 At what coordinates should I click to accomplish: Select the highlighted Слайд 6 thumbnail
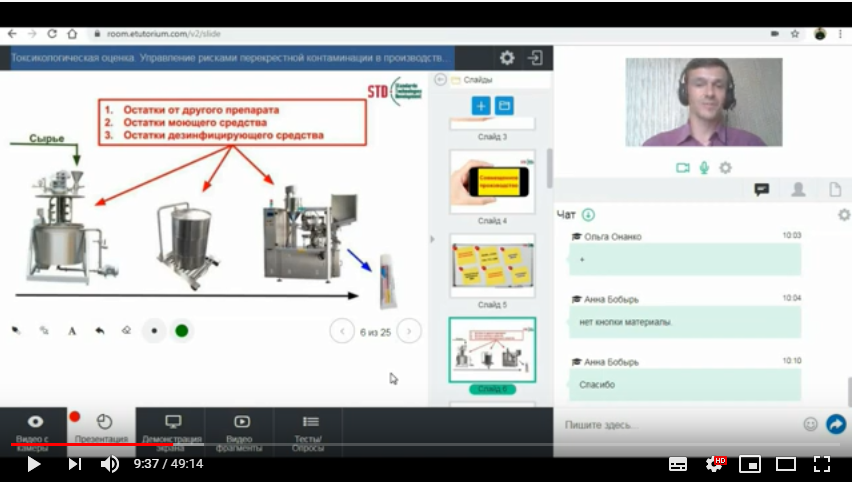pos(492,350)
